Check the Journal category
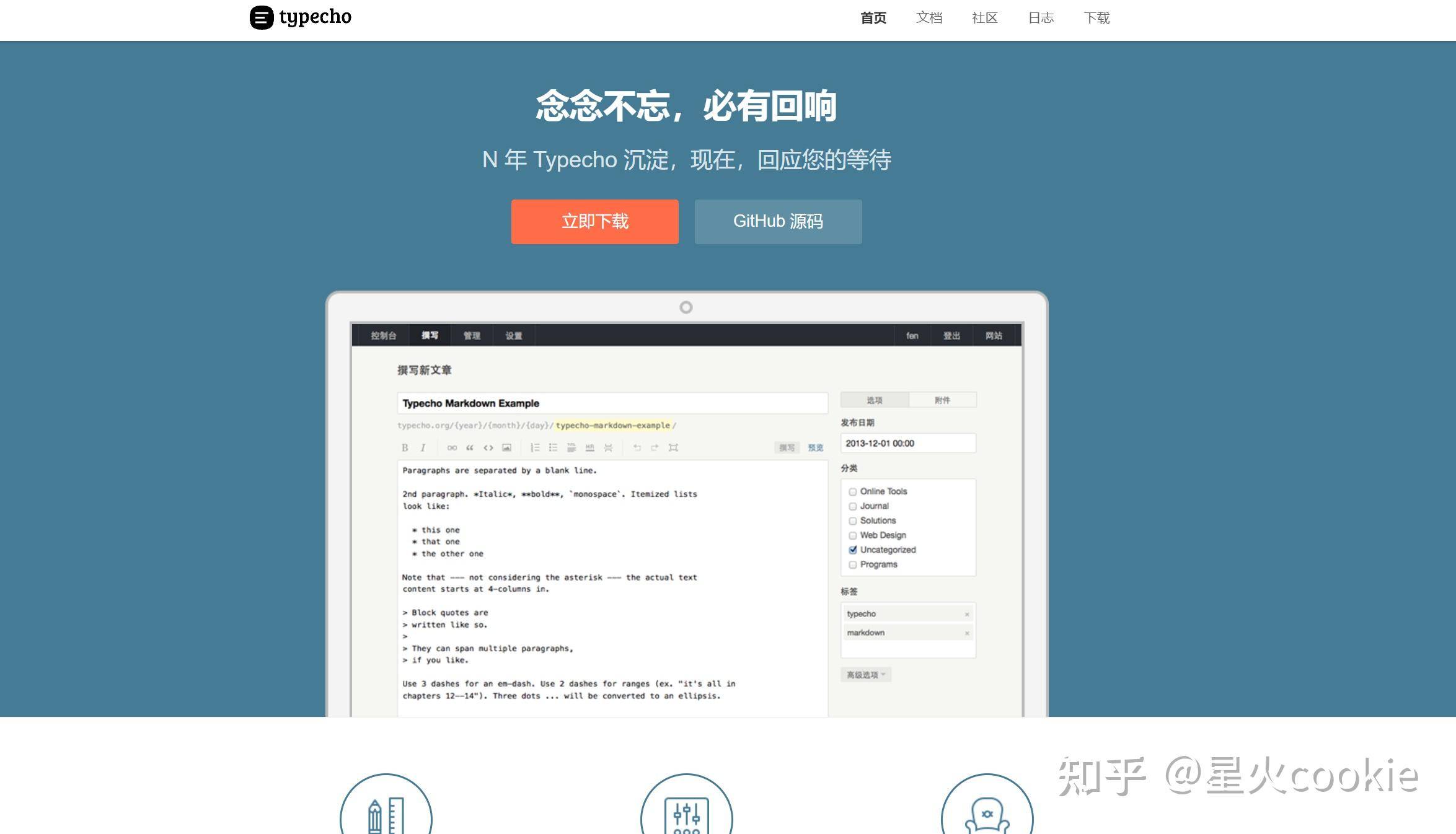This screenshot has width=1456, height=834. pos(853,506)
